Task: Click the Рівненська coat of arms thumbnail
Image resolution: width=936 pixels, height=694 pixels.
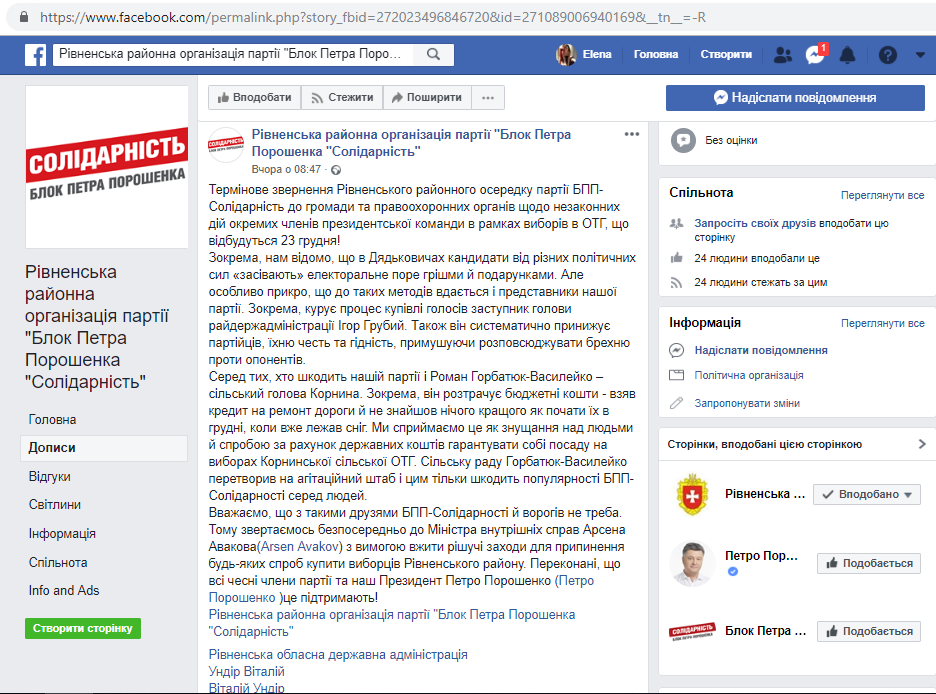Action: click(x=692, y=494)
